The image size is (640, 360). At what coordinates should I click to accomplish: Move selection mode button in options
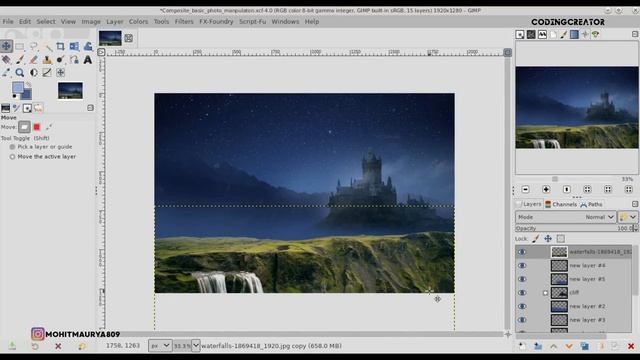(x=37, y=127)
